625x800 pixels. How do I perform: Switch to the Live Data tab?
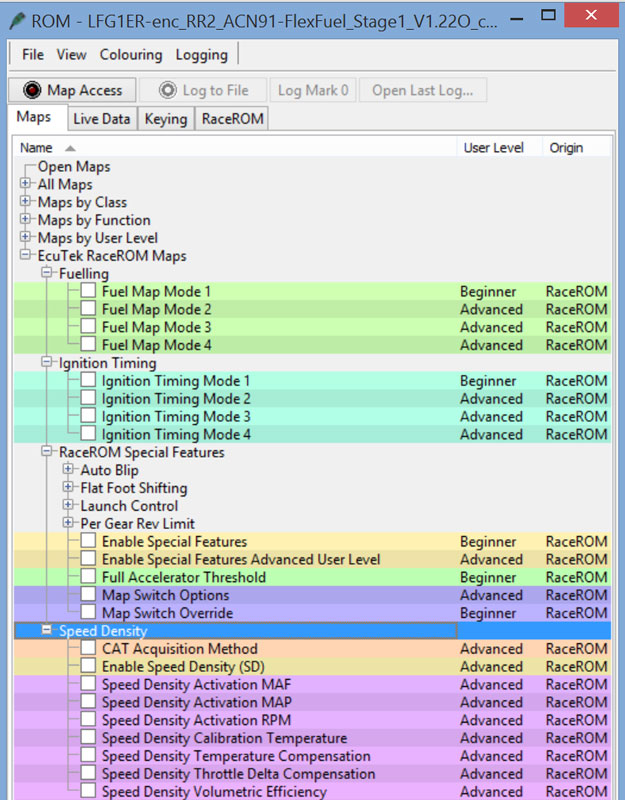tap(102, 119)
